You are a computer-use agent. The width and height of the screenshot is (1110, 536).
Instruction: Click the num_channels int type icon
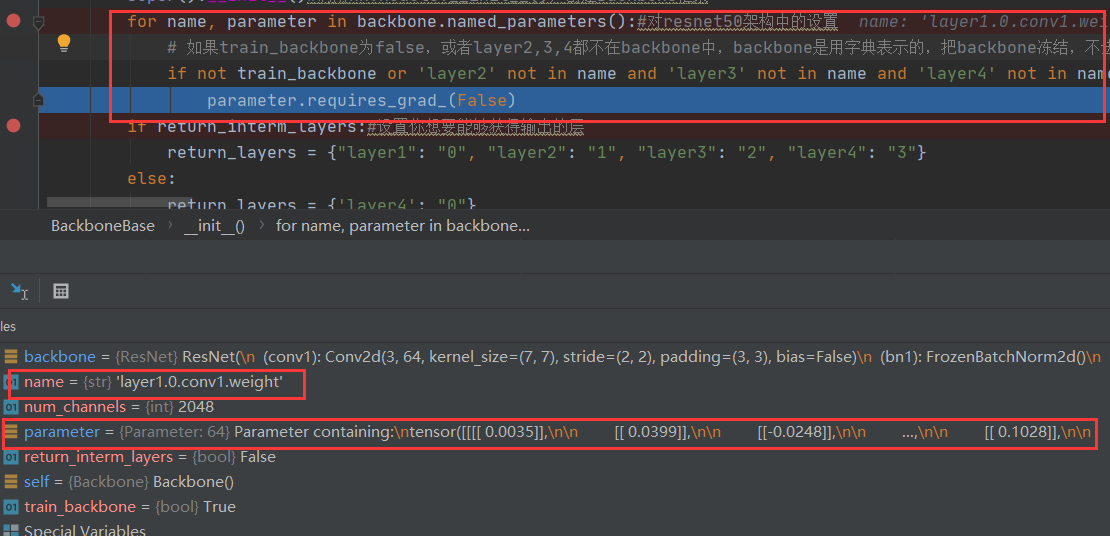pyautogui.click(x=11, y=407)
